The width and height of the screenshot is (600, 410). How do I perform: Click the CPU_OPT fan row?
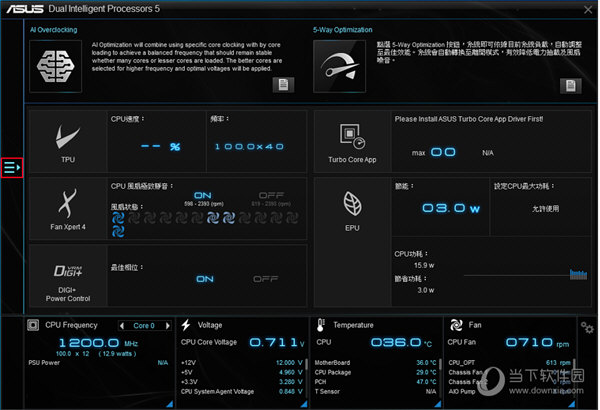coord(509,363)
